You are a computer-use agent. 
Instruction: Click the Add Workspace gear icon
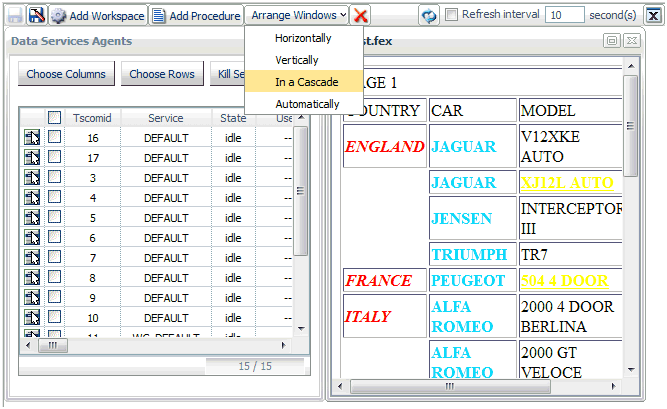(x=58, y=16)
